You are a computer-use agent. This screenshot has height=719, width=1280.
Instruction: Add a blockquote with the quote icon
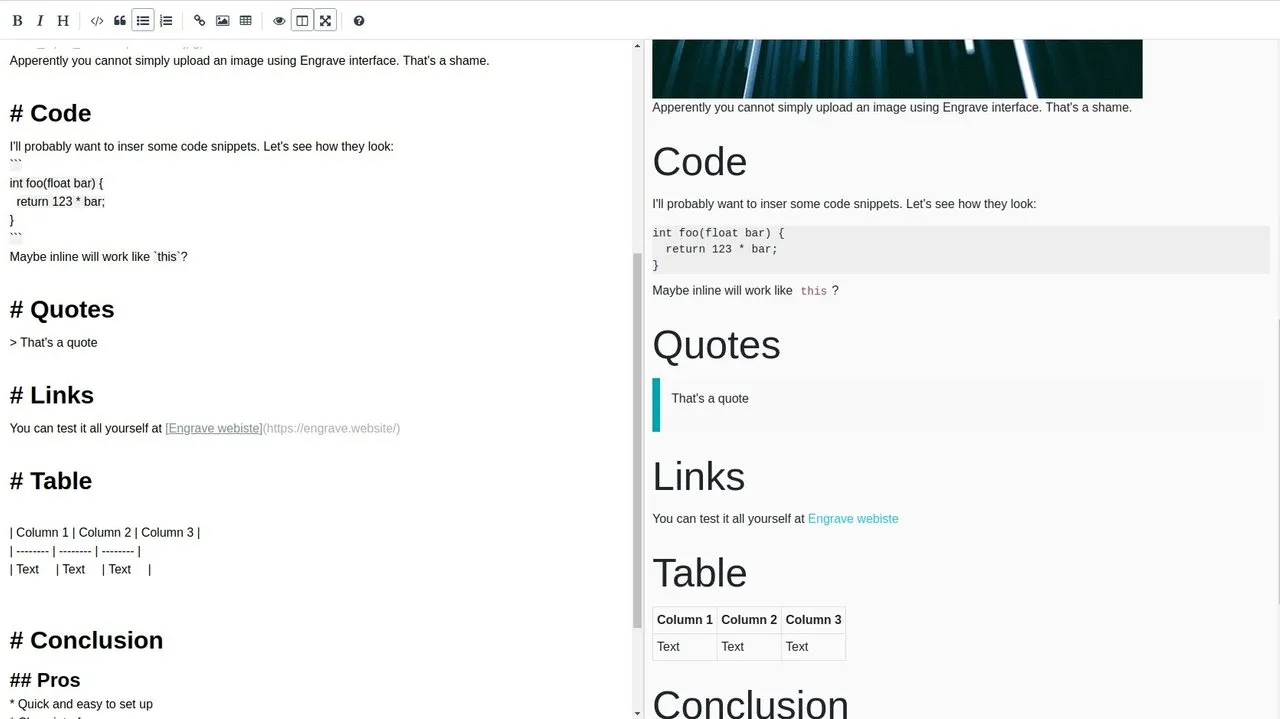(x=120, y=20)
